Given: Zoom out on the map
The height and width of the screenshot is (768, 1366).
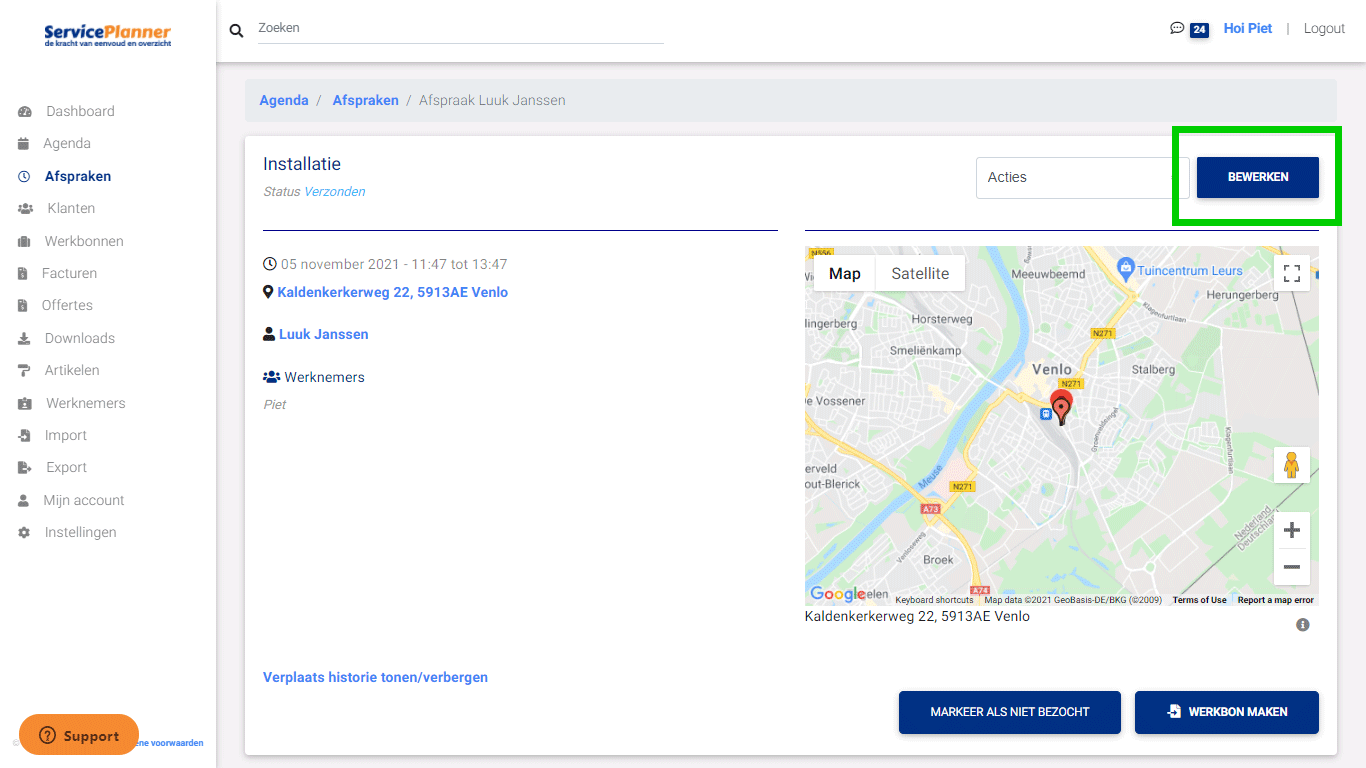Looking at the screenshot, I should point(1291,567).
